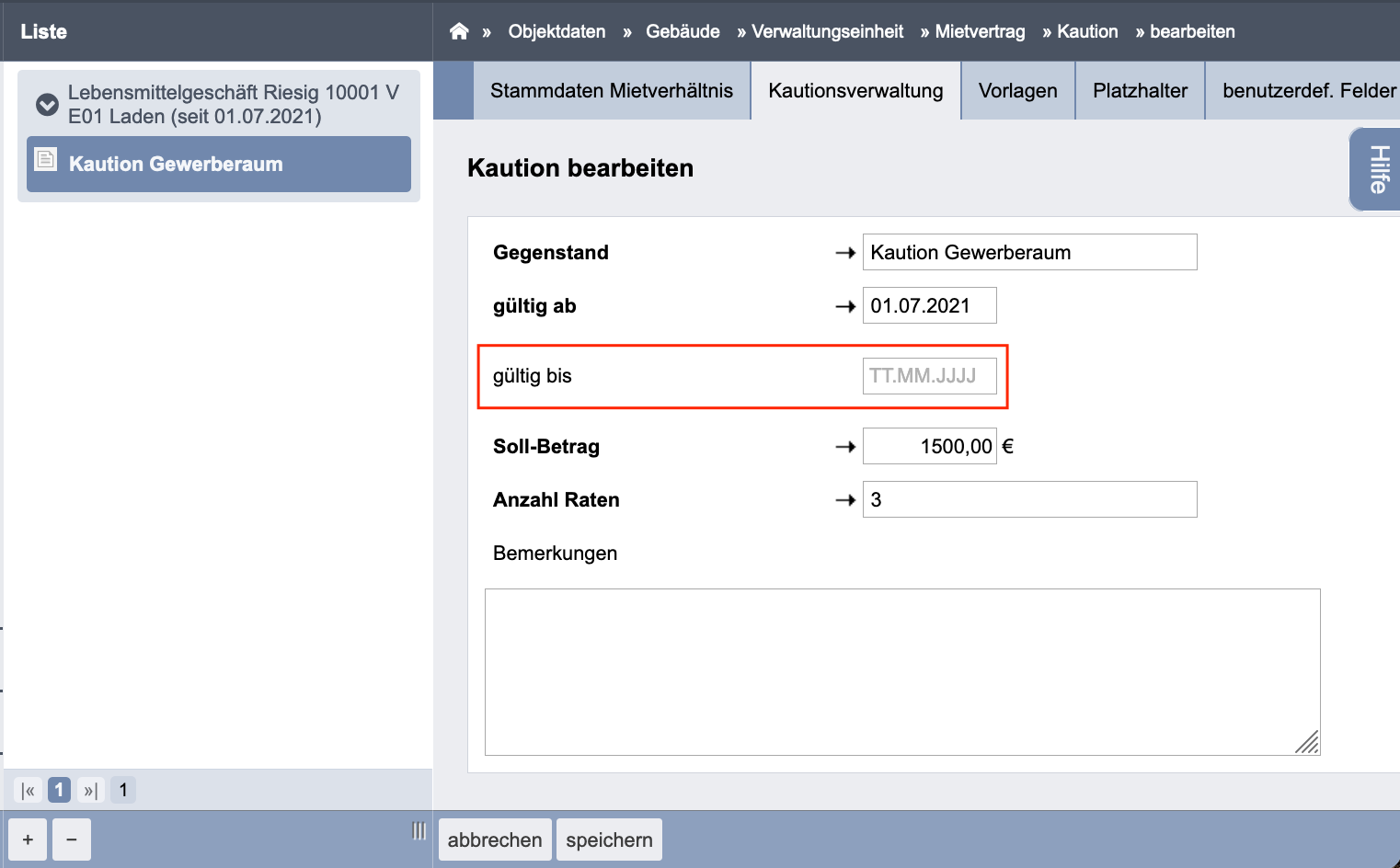Image resolution: width=1400 pixels, height=868 pixels.
Task: Click the textarea resize grip
Action: [1307, 742]
